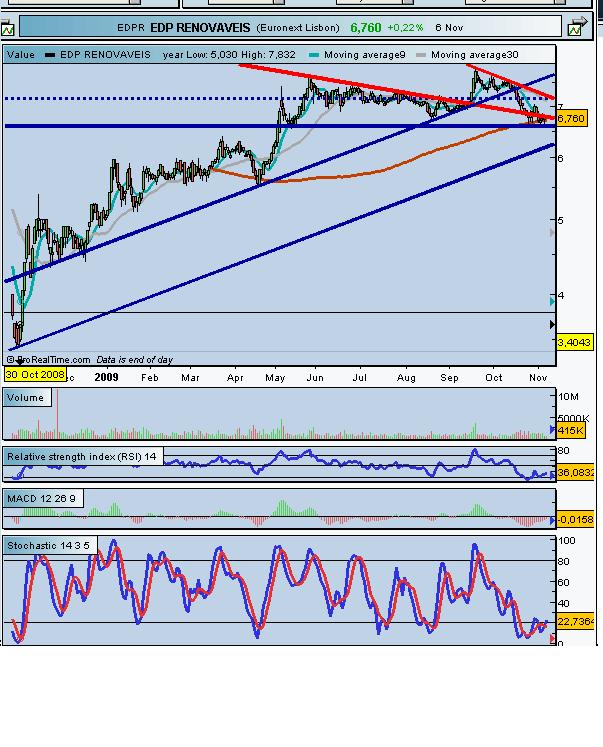Select the Value panel label
Screen dimensions: 603x747
tap(20, 55)
